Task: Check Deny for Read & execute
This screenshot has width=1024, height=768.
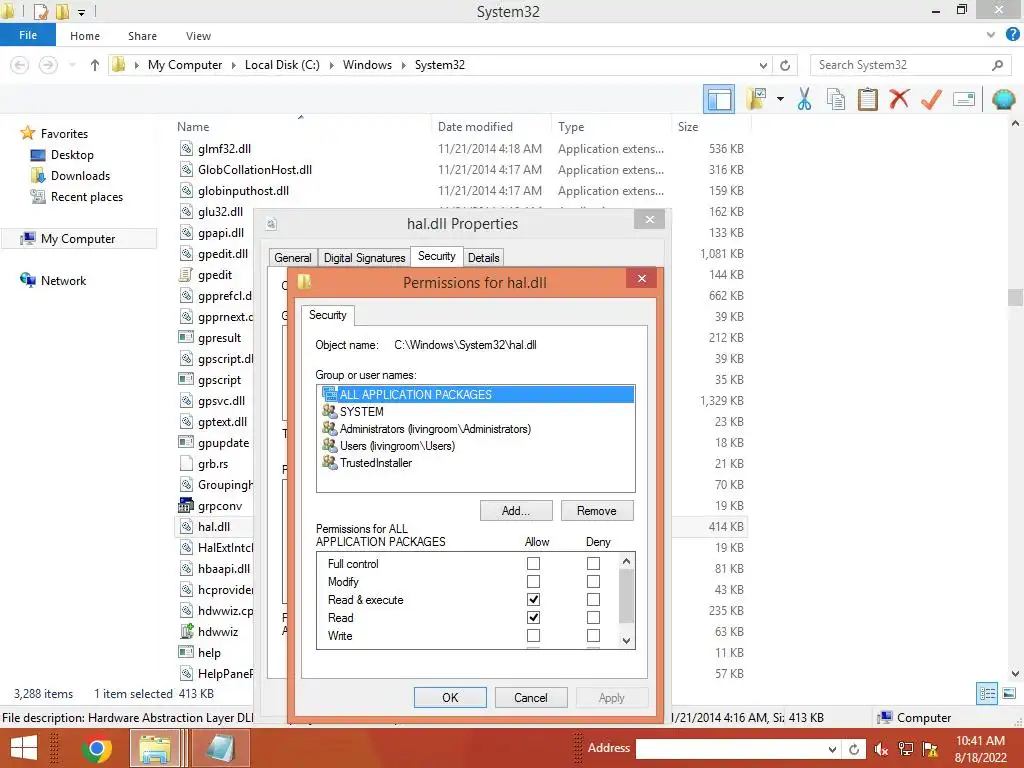Action: tap(593, 600)
